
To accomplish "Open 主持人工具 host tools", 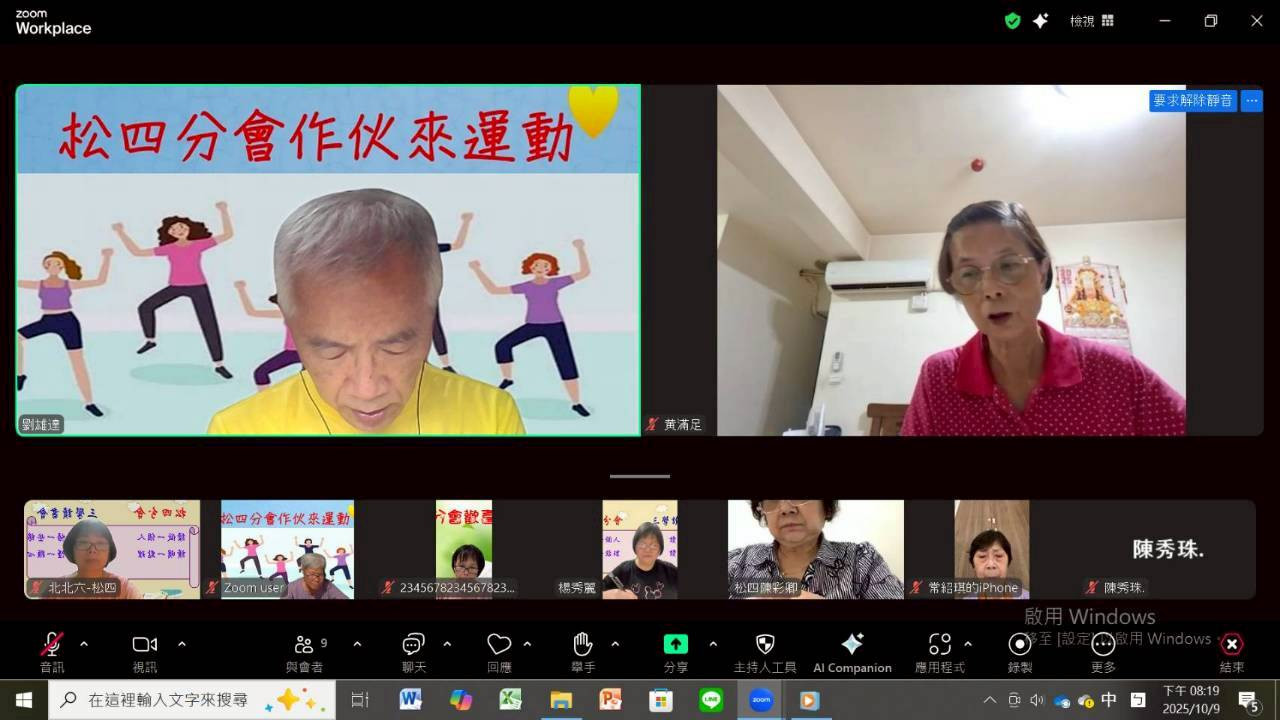I will click(x=765, y=645).
